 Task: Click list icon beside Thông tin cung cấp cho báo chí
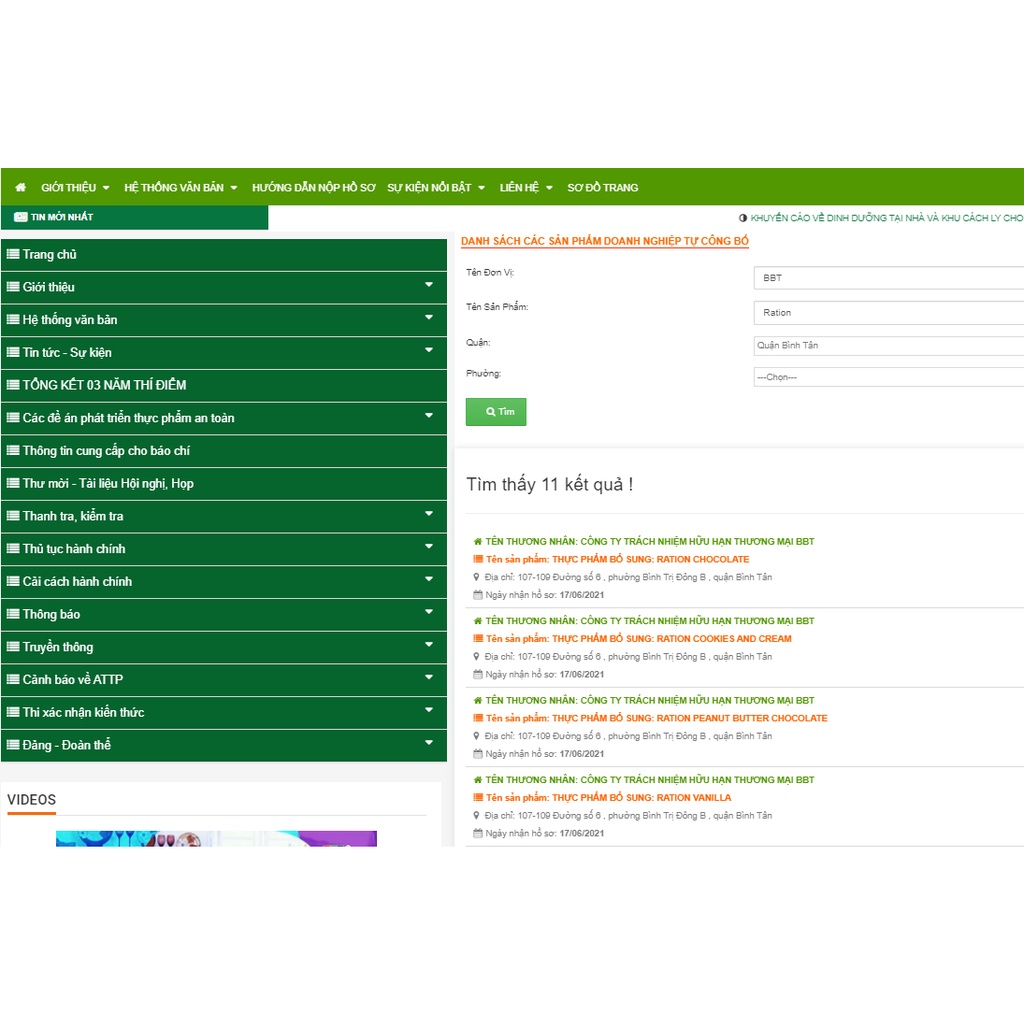tap(13, 451)
